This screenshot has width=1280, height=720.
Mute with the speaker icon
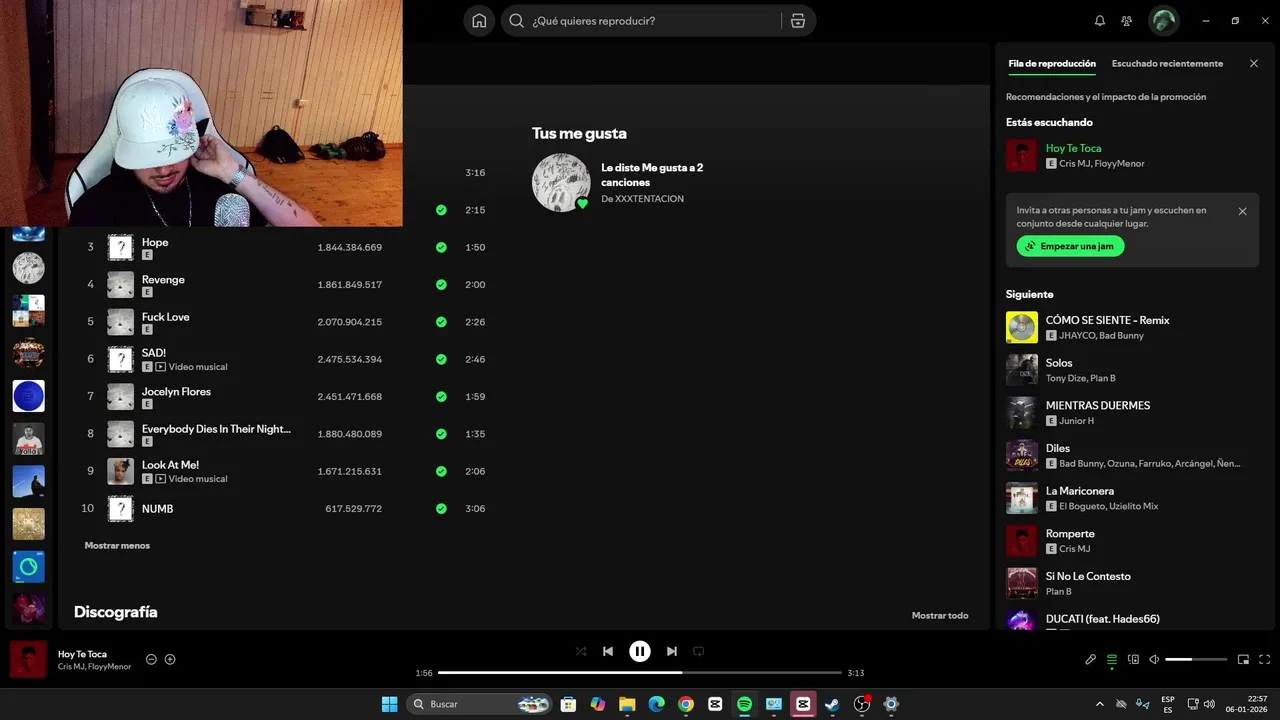(x=1154, y=660)
